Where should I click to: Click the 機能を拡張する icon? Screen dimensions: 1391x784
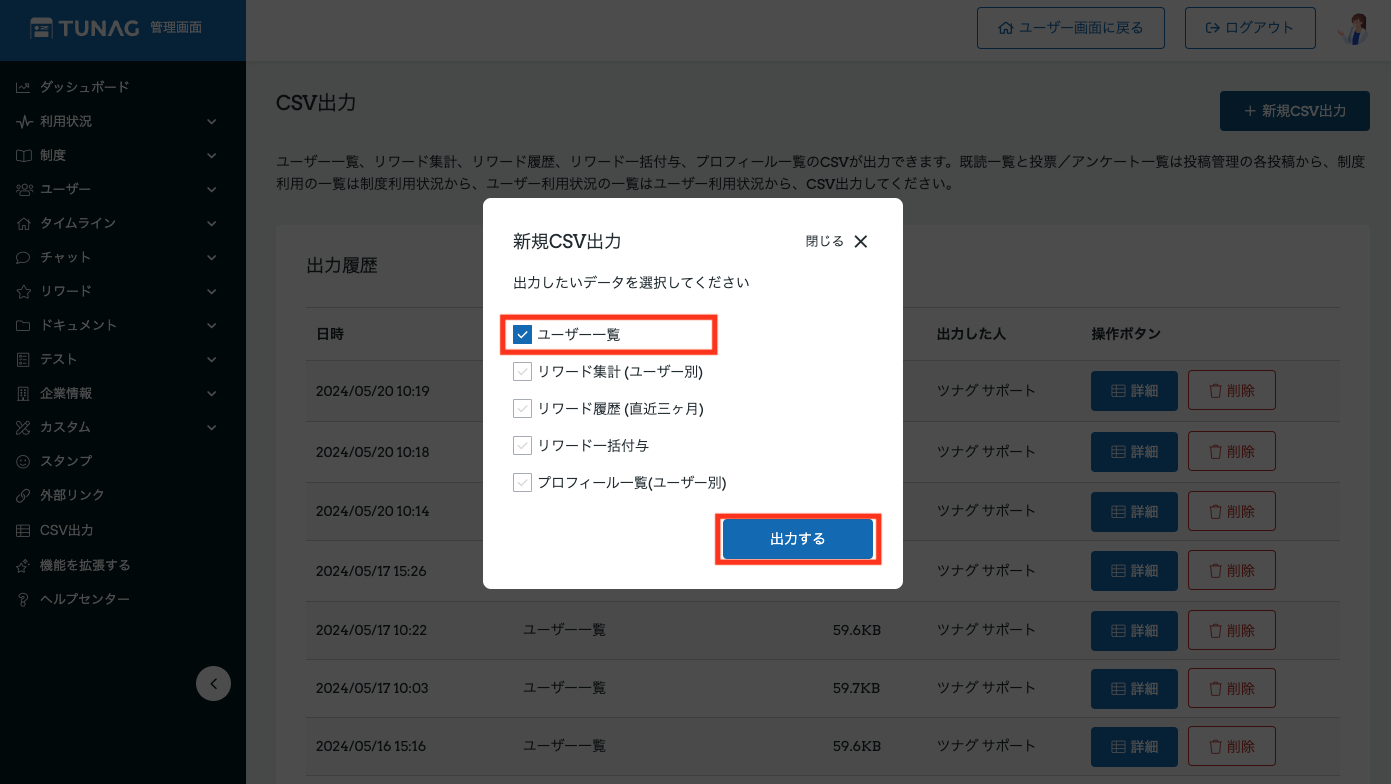23,566
